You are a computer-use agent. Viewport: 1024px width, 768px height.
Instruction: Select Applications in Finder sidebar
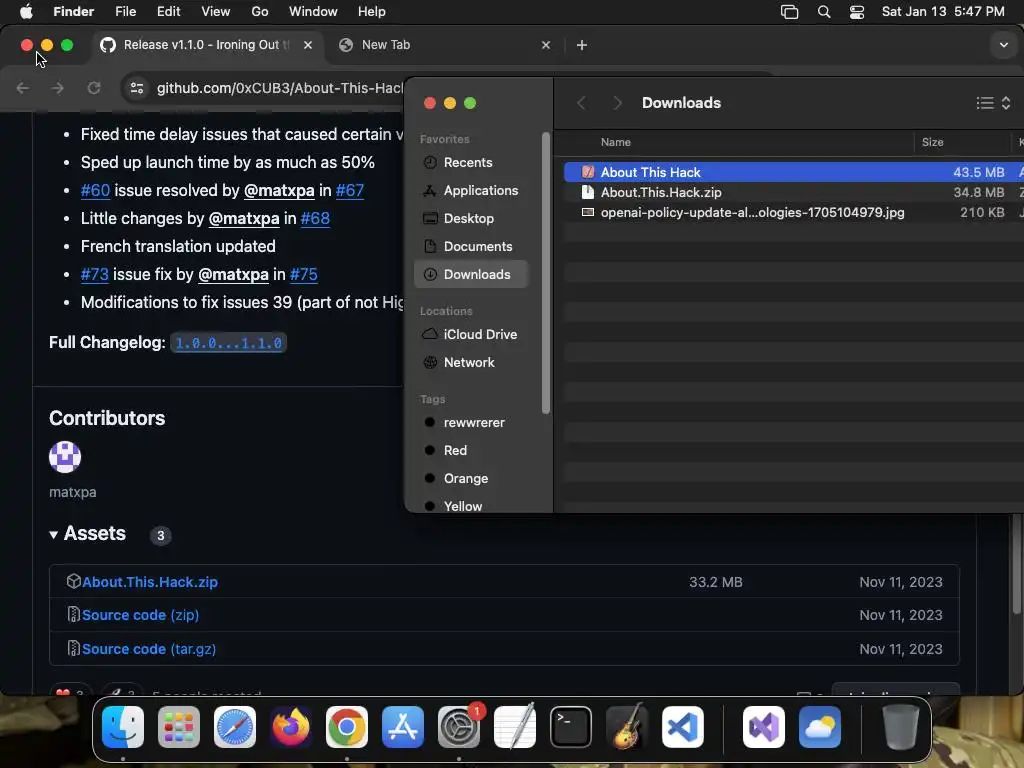pos(470,191)
